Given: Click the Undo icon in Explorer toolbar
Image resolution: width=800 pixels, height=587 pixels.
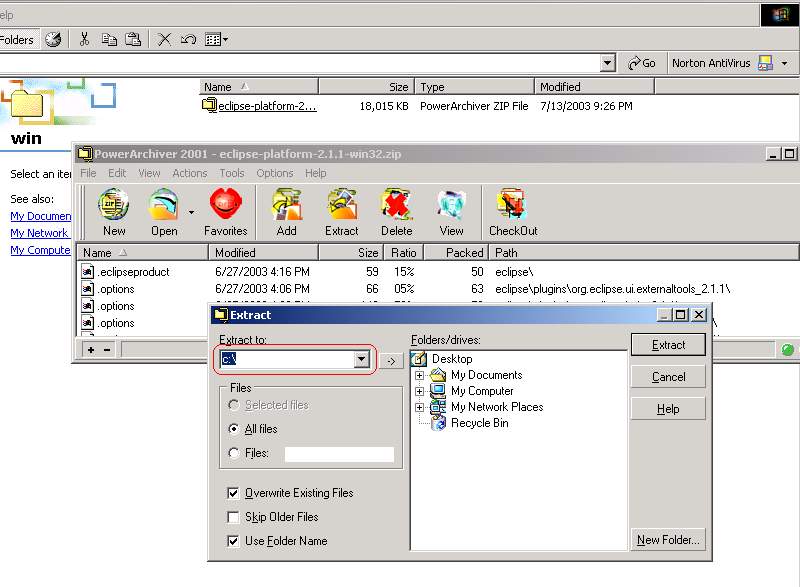Looking at the screenshot, I should [x=188, y=39].
